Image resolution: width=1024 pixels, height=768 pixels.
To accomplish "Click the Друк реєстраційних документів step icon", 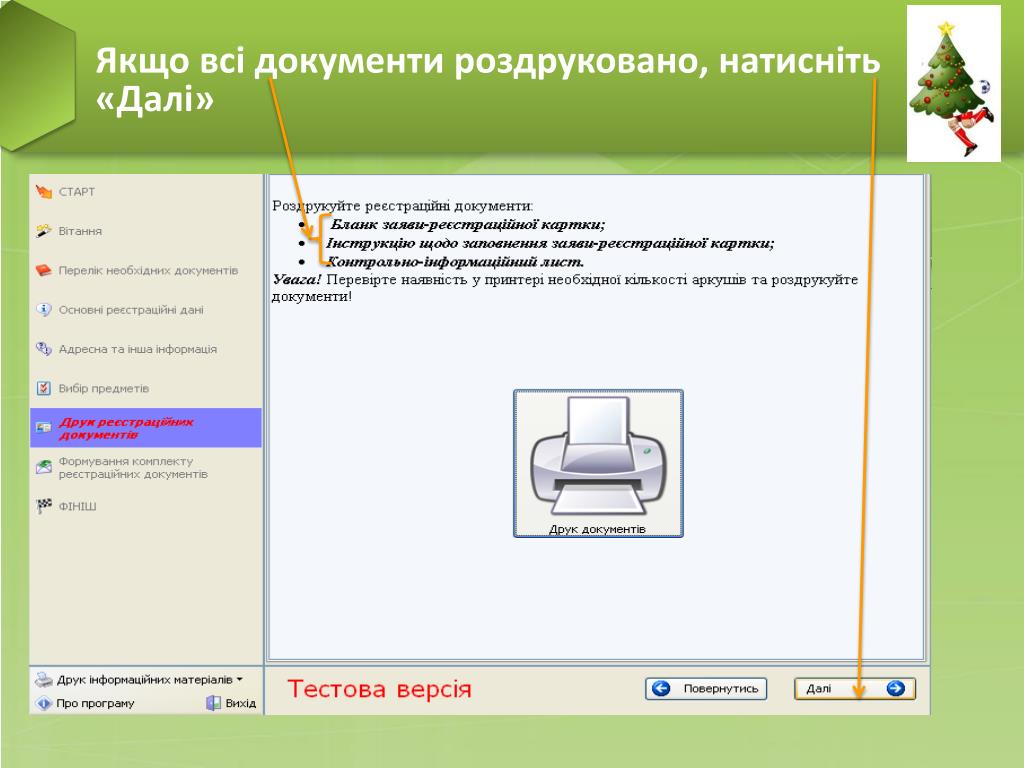I will coord(44,427).
